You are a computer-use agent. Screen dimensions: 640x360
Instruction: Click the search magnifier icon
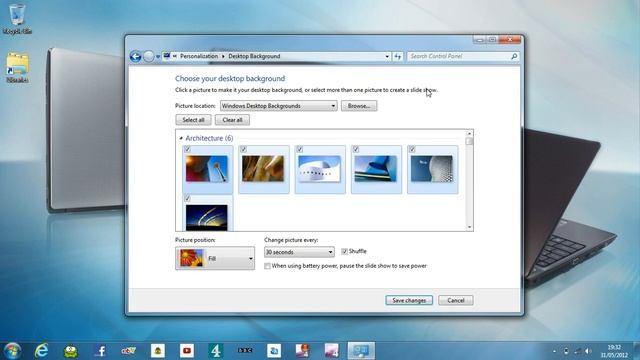[514, 56]
